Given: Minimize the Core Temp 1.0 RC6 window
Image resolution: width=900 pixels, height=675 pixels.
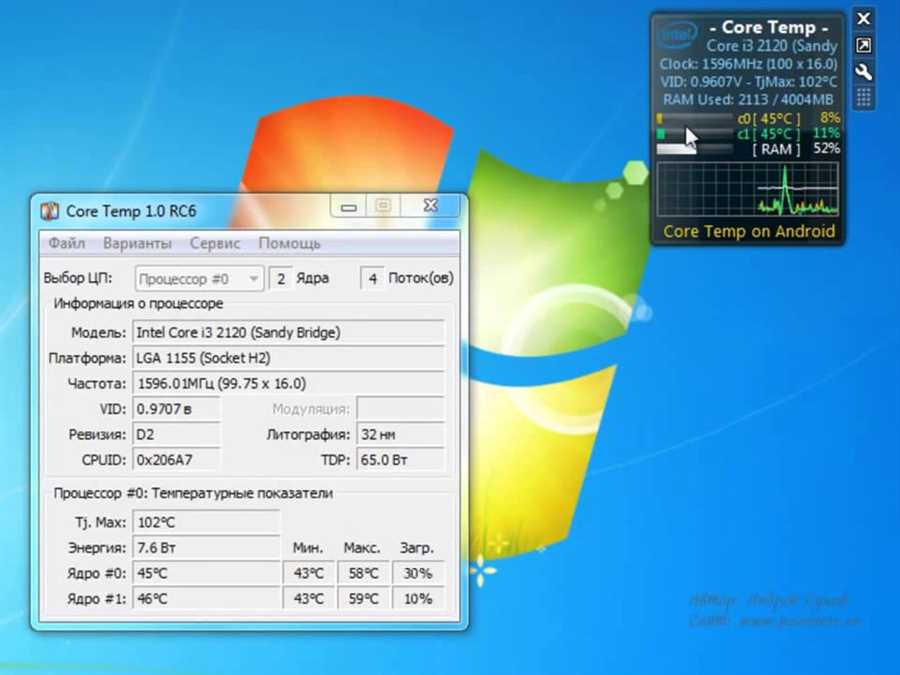Looking at the screenshot, I should 348,207.
